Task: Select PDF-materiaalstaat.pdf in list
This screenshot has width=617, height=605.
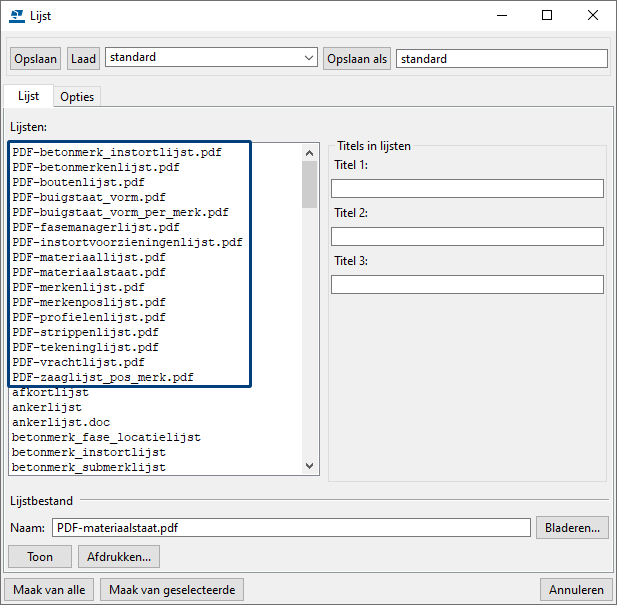Action: tap(89, 272)
